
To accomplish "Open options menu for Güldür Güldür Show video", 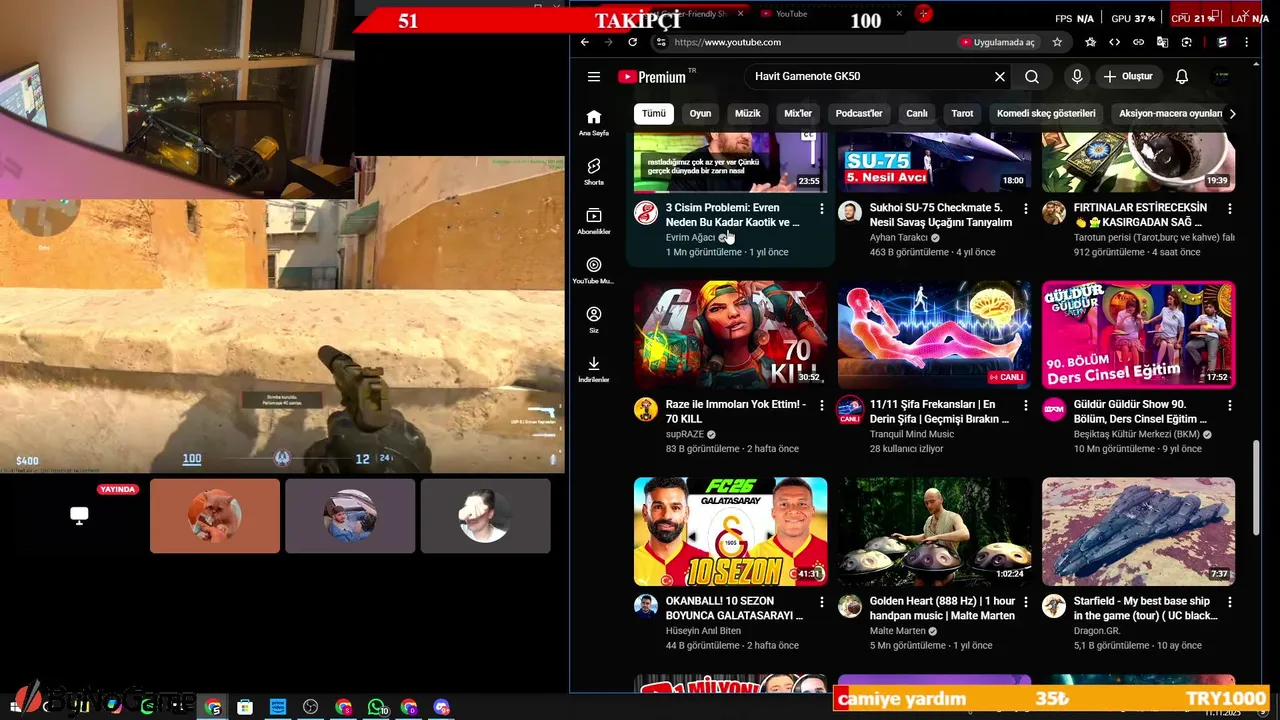I will (x=1230, y=406).
